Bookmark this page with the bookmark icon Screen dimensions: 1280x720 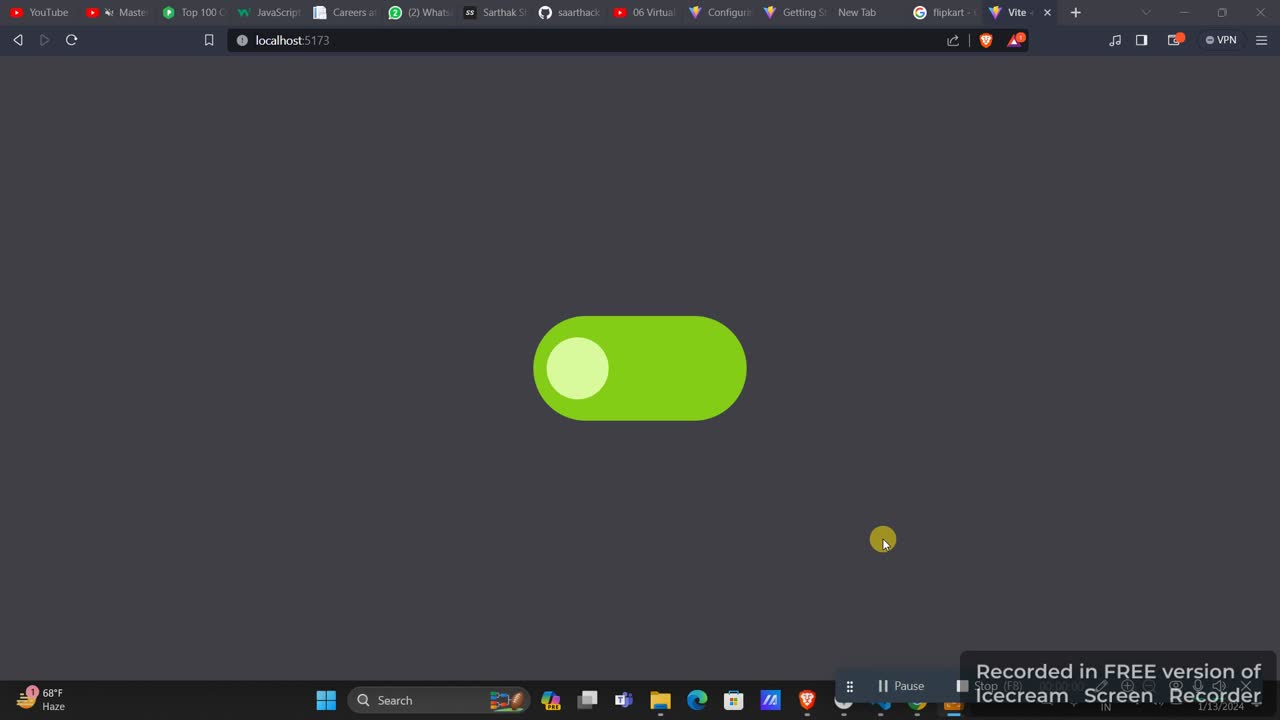coord(209,40)
